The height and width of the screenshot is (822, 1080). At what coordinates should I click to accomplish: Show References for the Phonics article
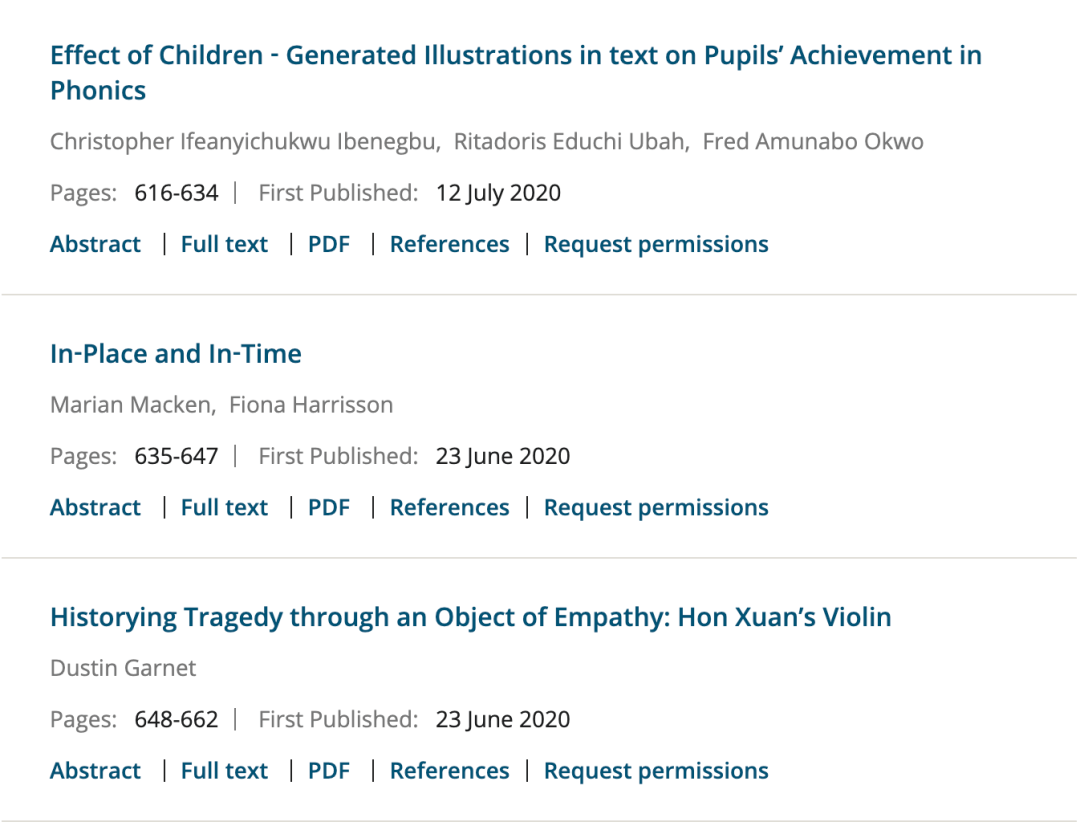pyautogui.click(x=449, y=244)
